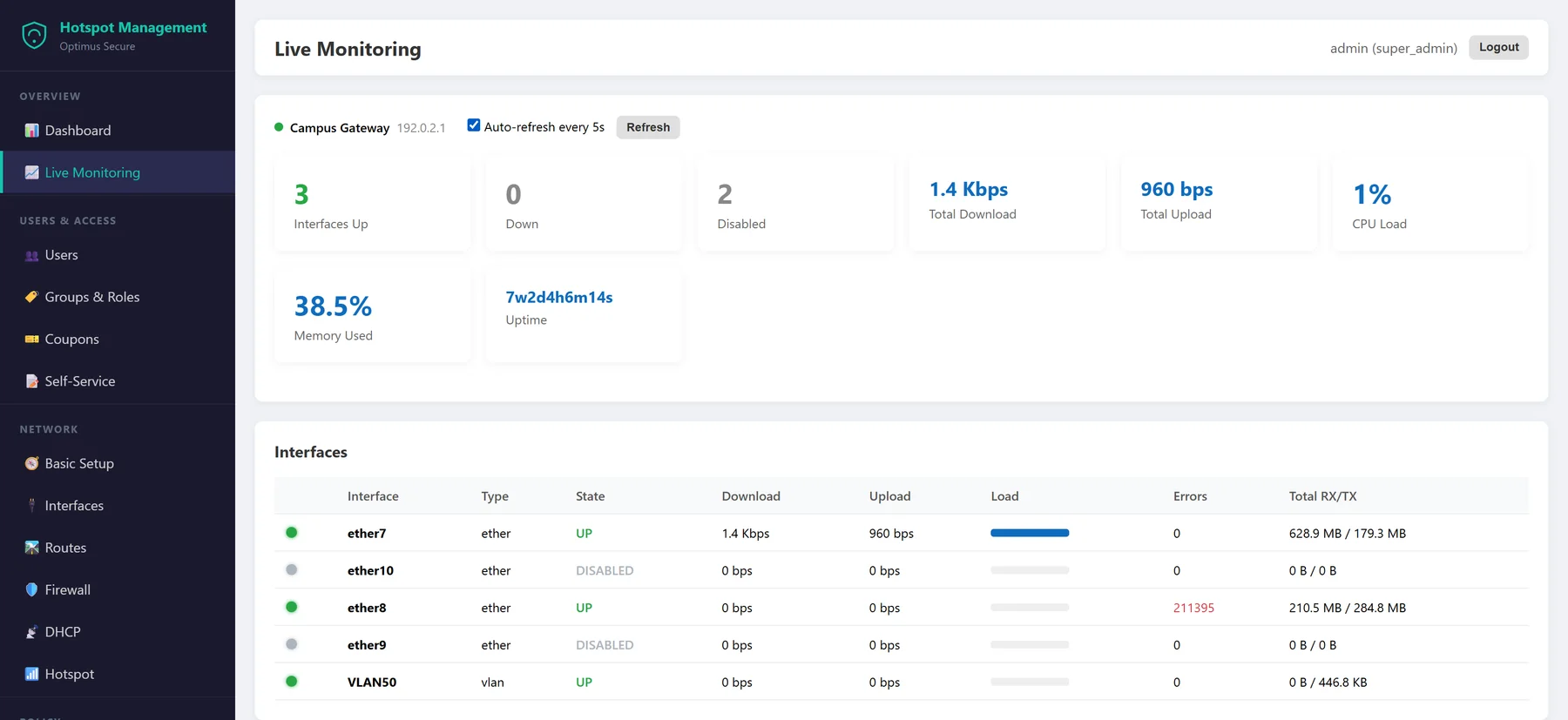The height and width of the screenshot is (720, 1568).
Task: Click the green status dot for ether7
Action: point(292,533)
